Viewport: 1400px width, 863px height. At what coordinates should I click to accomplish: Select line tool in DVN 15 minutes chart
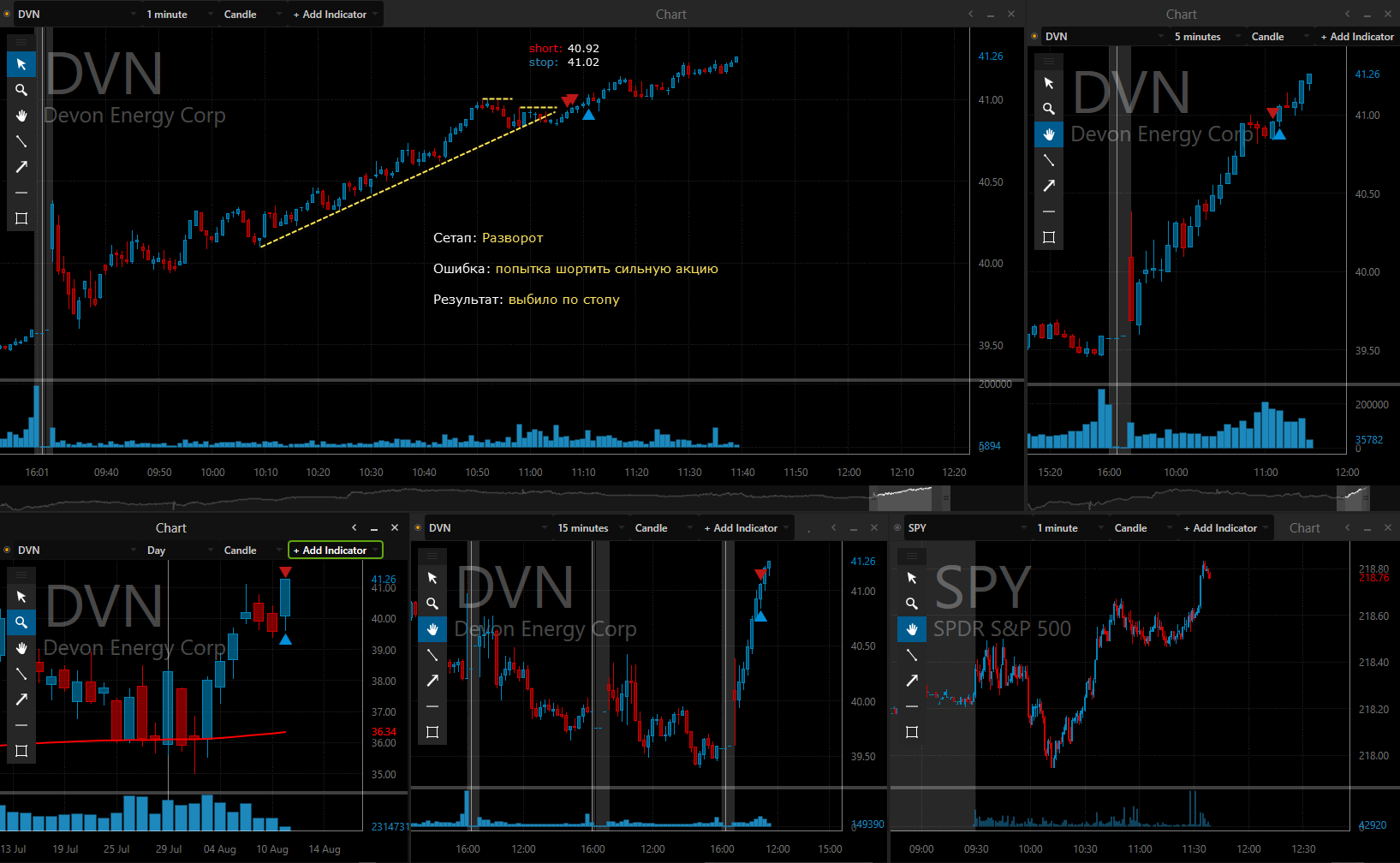(x=432, y=655)
